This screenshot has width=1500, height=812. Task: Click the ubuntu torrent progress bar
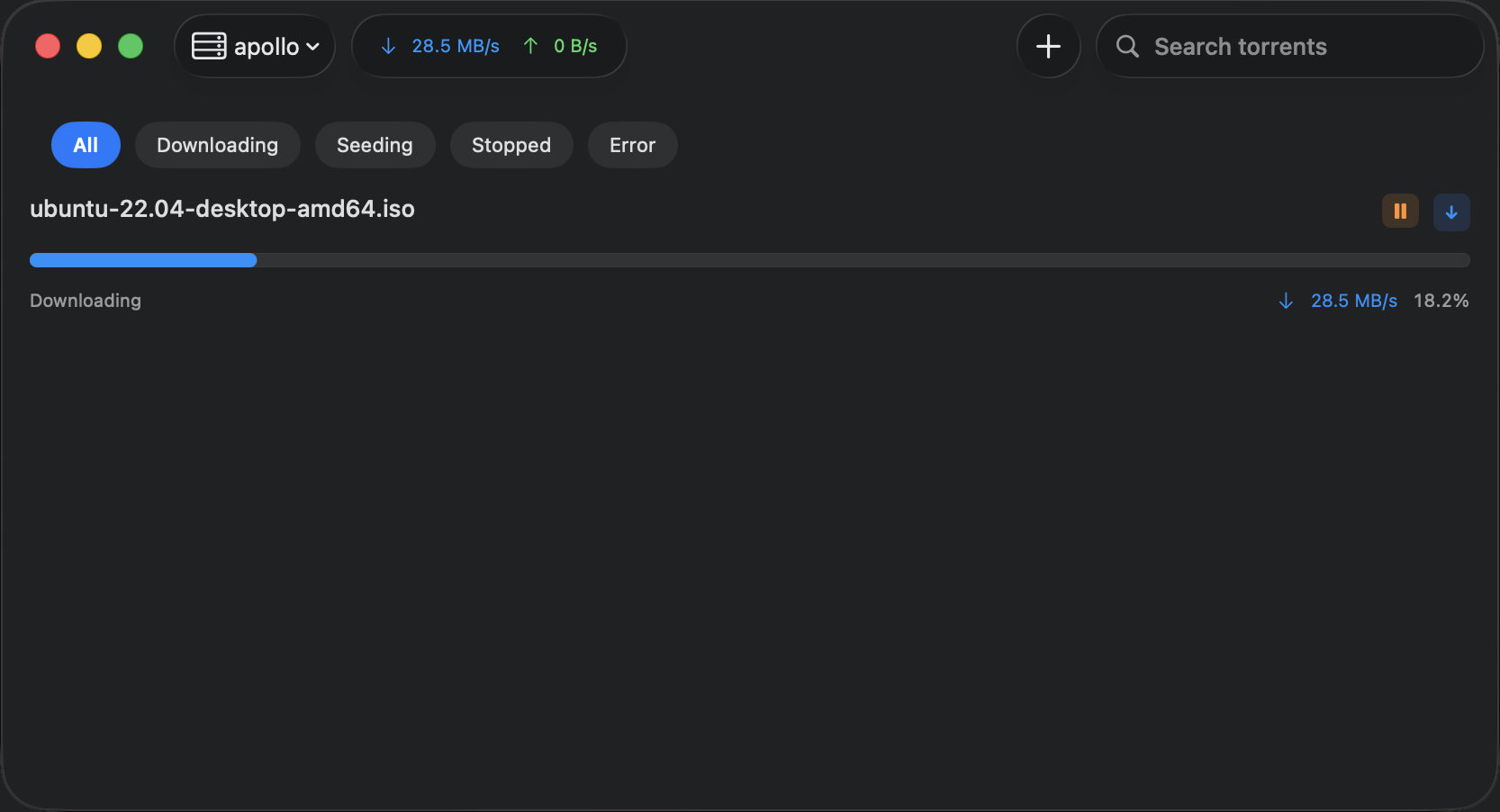(x=750, y=260)
